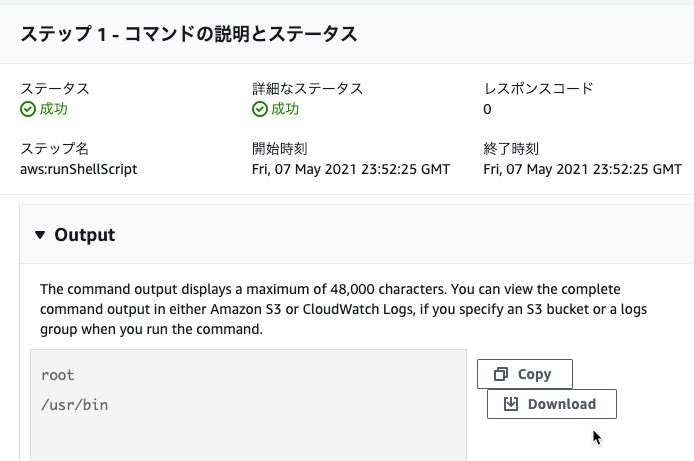This screenshot has width=694, height=461.
Task: Click the Download button
Action: (x=551, y=404)
